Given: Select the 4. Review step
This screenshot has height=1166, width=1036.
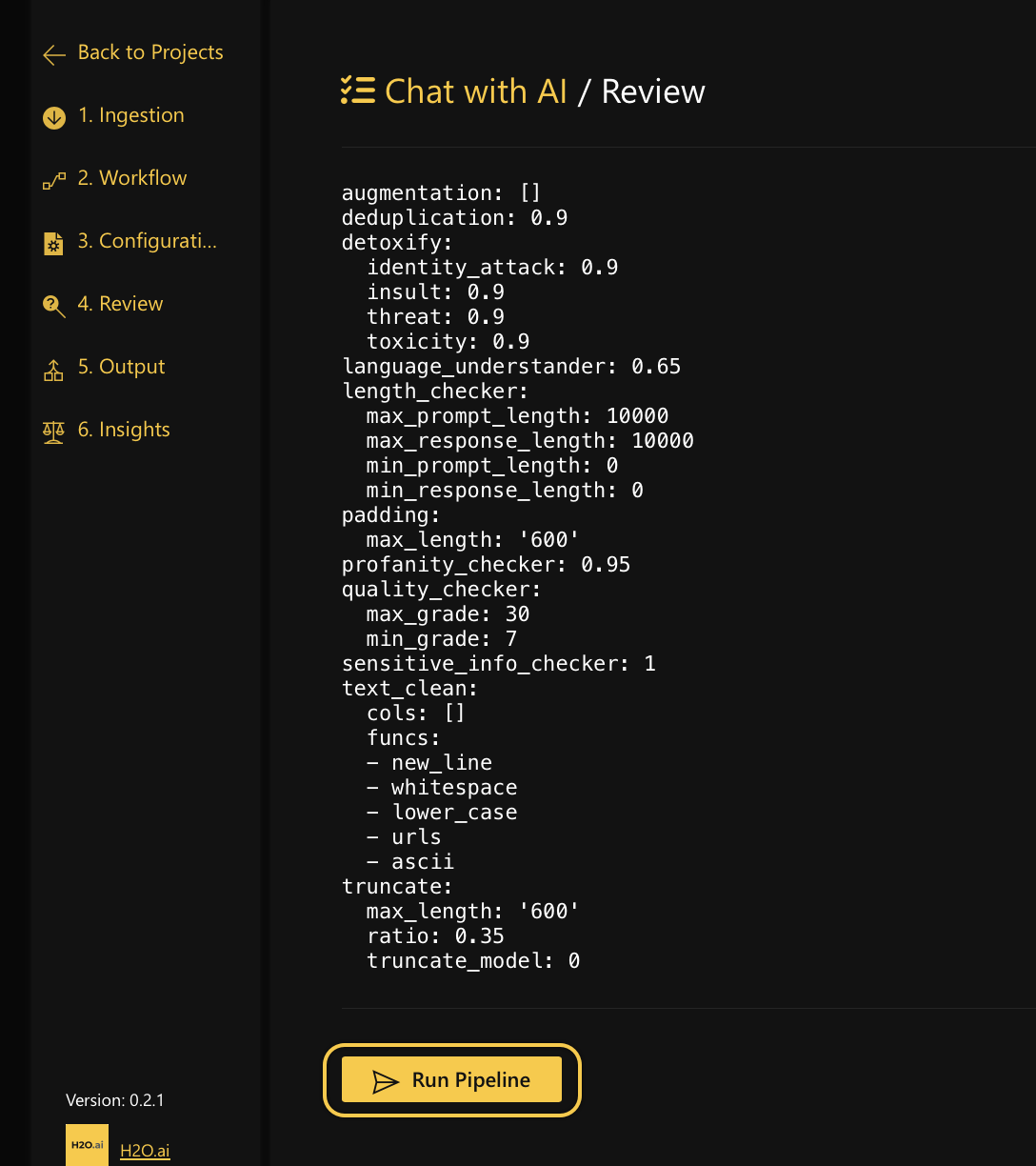Looking at the screenshot, I should pos(120,304).
